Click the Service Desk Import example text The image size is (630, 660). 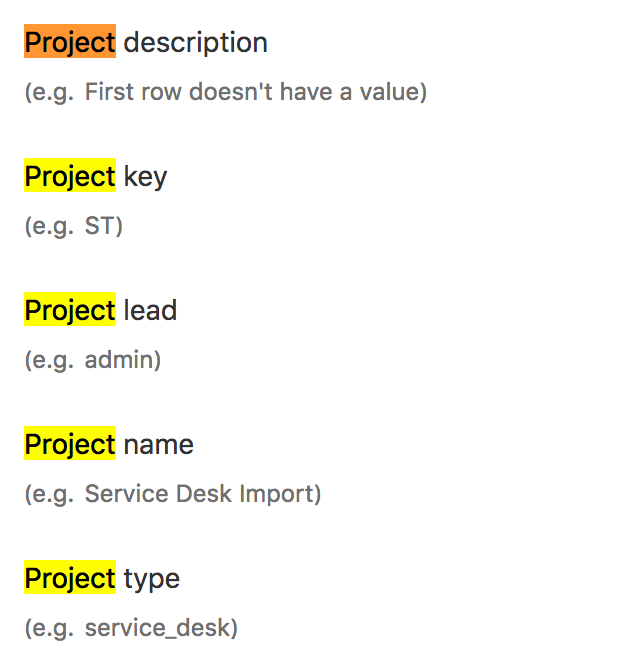tap(200, 494)
